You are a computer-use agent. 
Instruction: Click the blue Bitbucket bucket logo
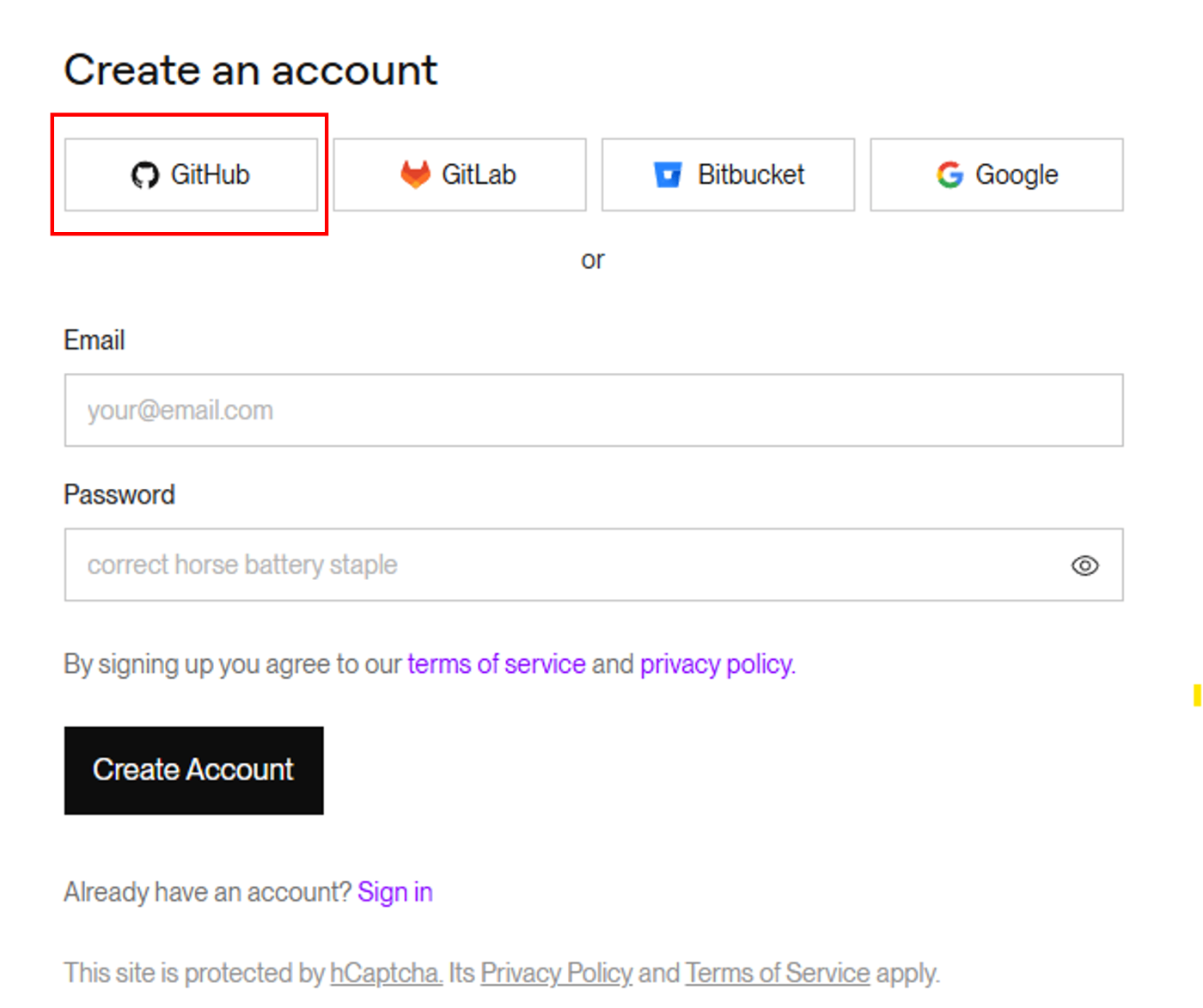point(668,174)
